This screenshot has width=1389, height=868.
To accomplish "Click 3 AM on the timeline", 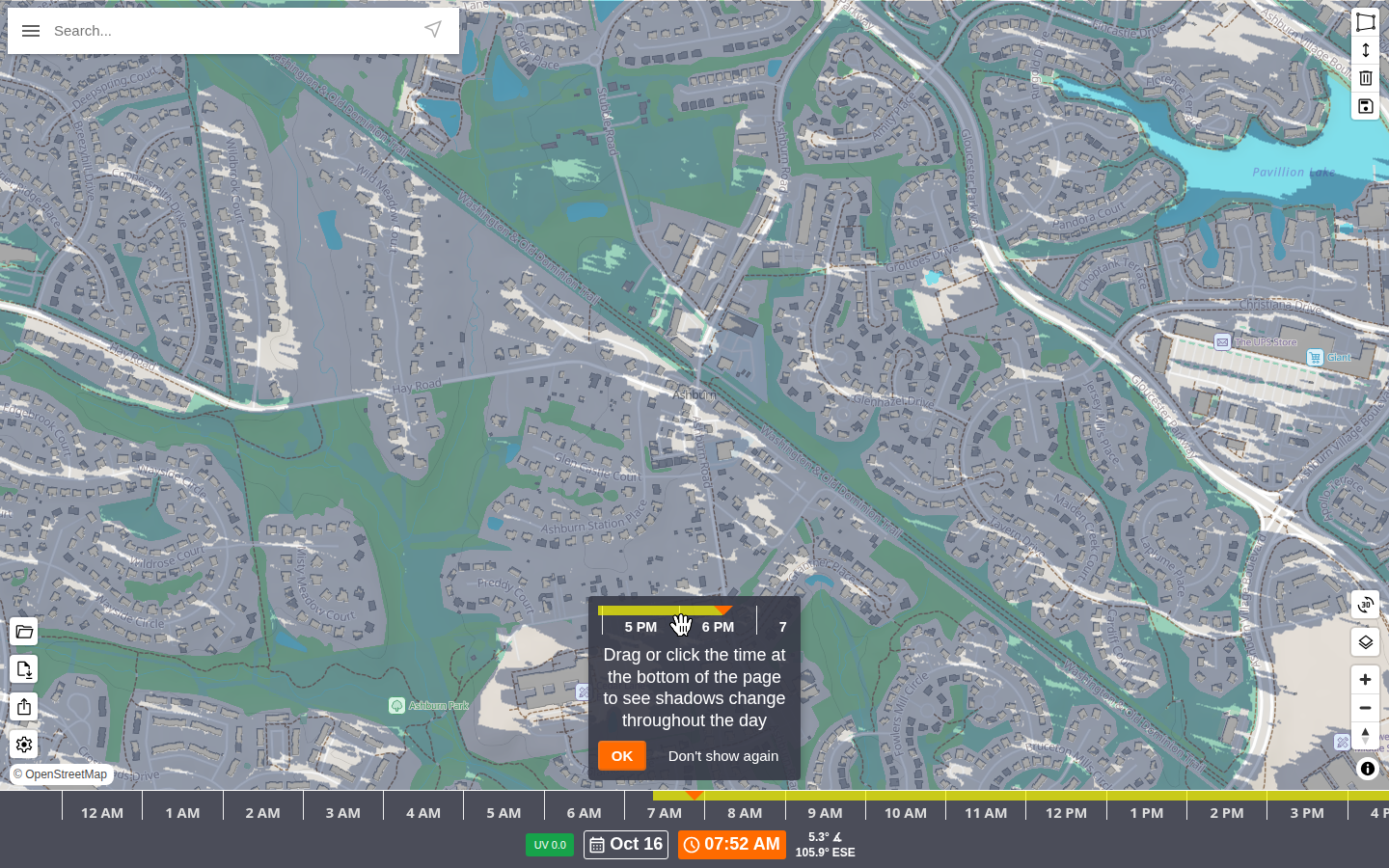I will 342,813.
